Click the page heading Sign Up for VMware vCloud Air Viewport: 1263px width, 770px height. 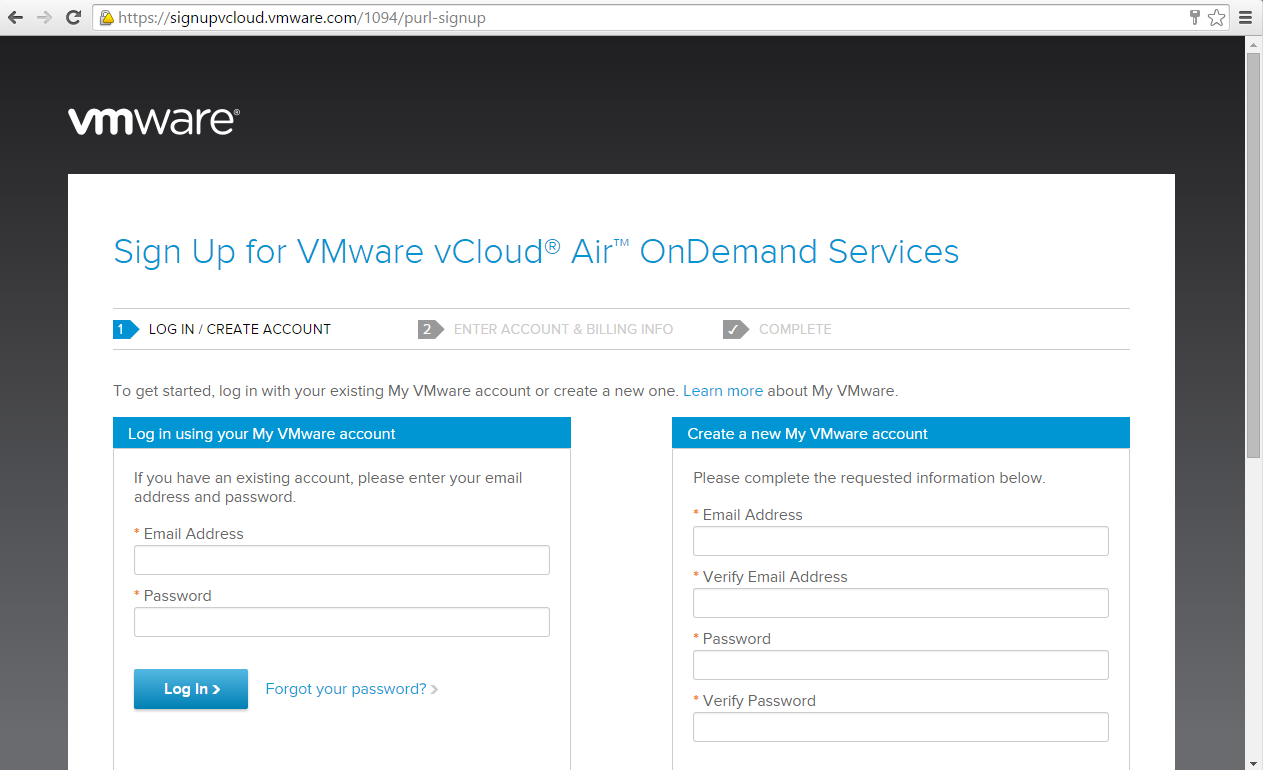(536, 251)
